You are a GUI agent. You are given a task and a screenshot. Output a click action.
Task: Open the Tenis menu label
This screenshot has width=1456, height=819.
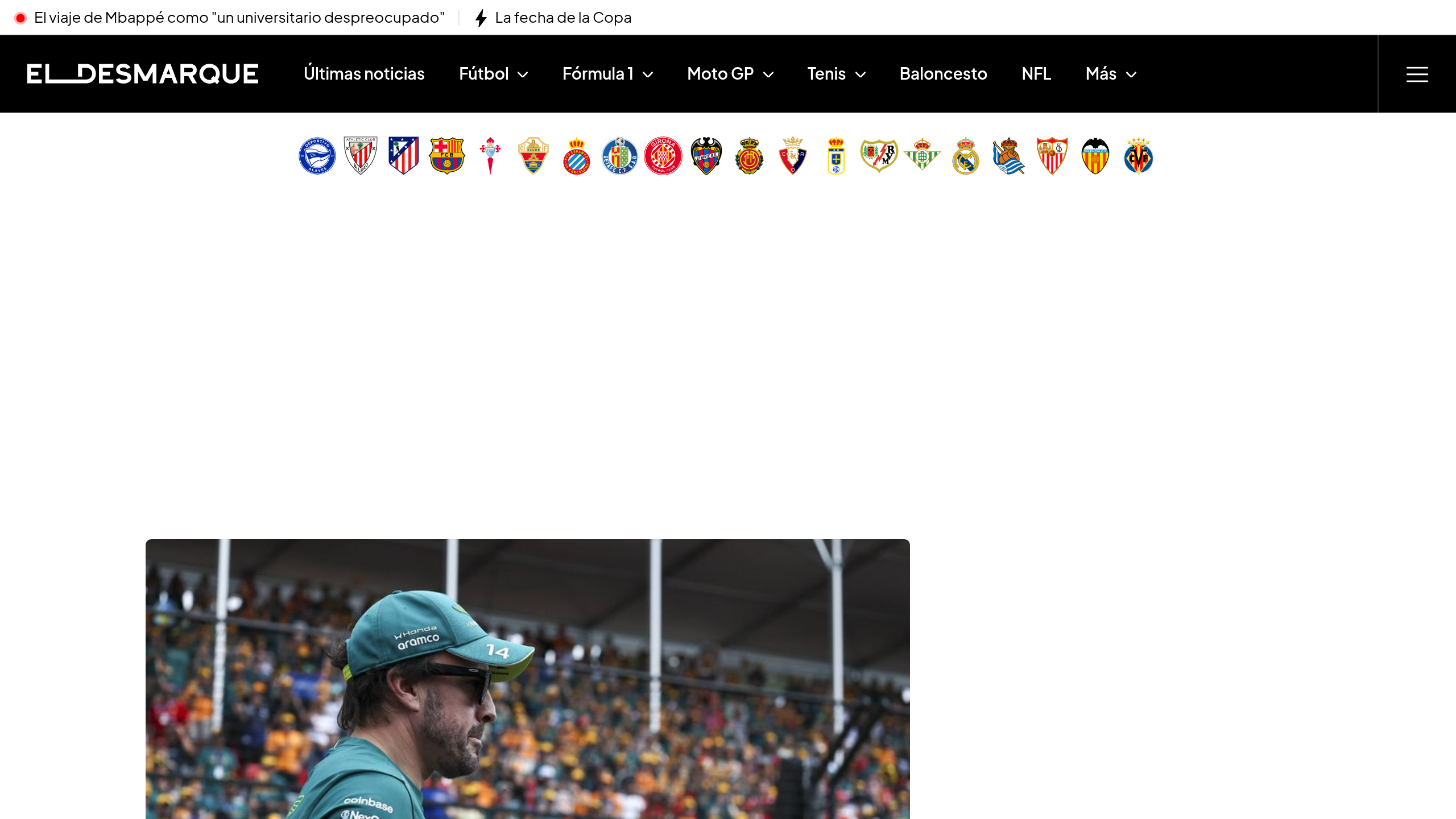pyautogui.click(x=826, y=74)
